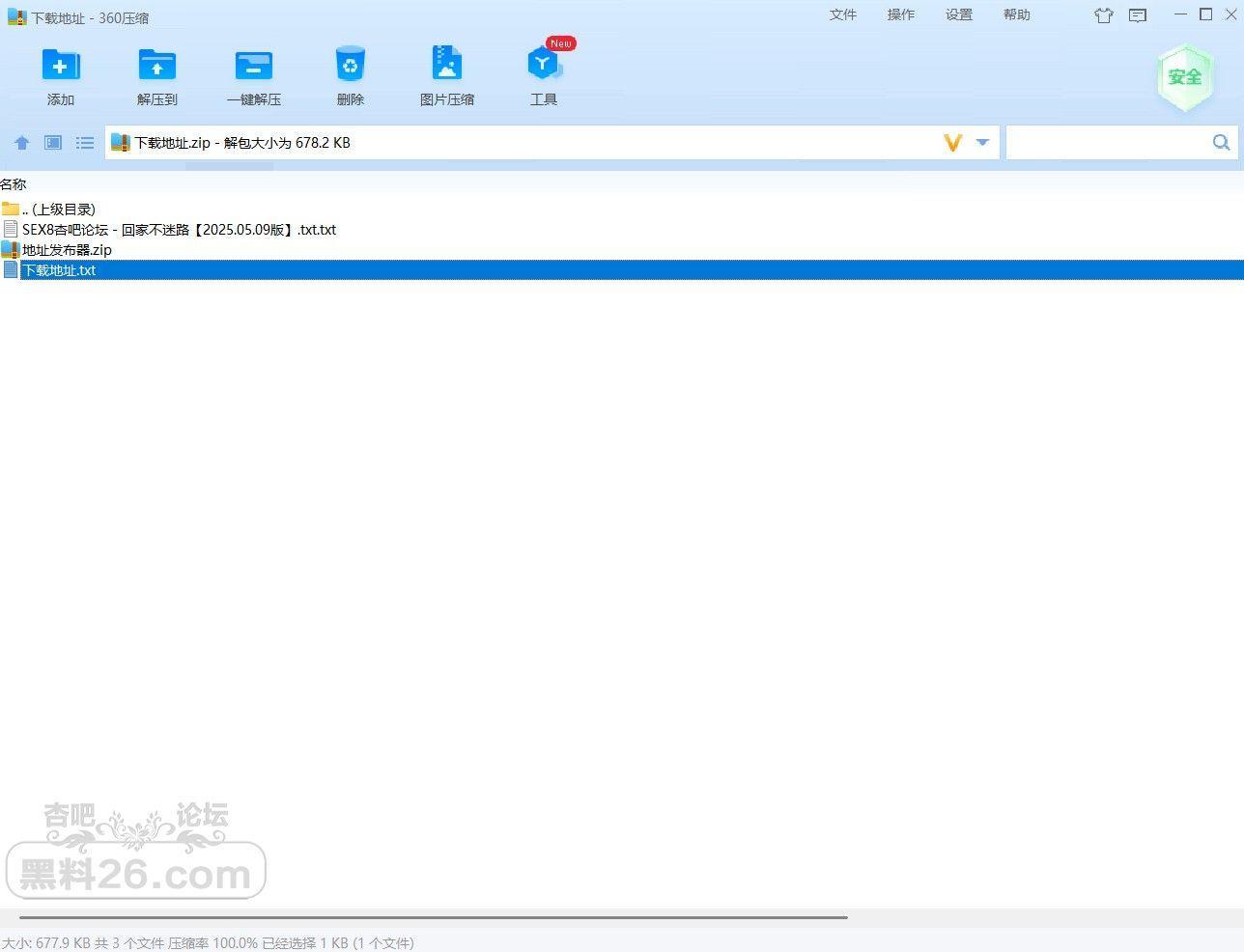Switch to the icon view mode button

click(53, 143)
